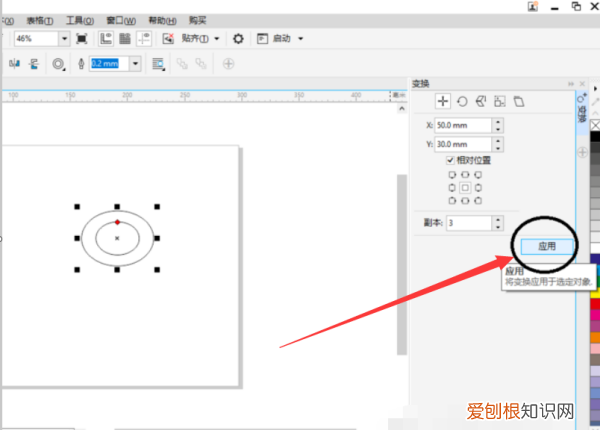This screenshot has height=430, width=600.
Task: Click the X position 50.0 mm field
Action: click(x=464, y=125)
